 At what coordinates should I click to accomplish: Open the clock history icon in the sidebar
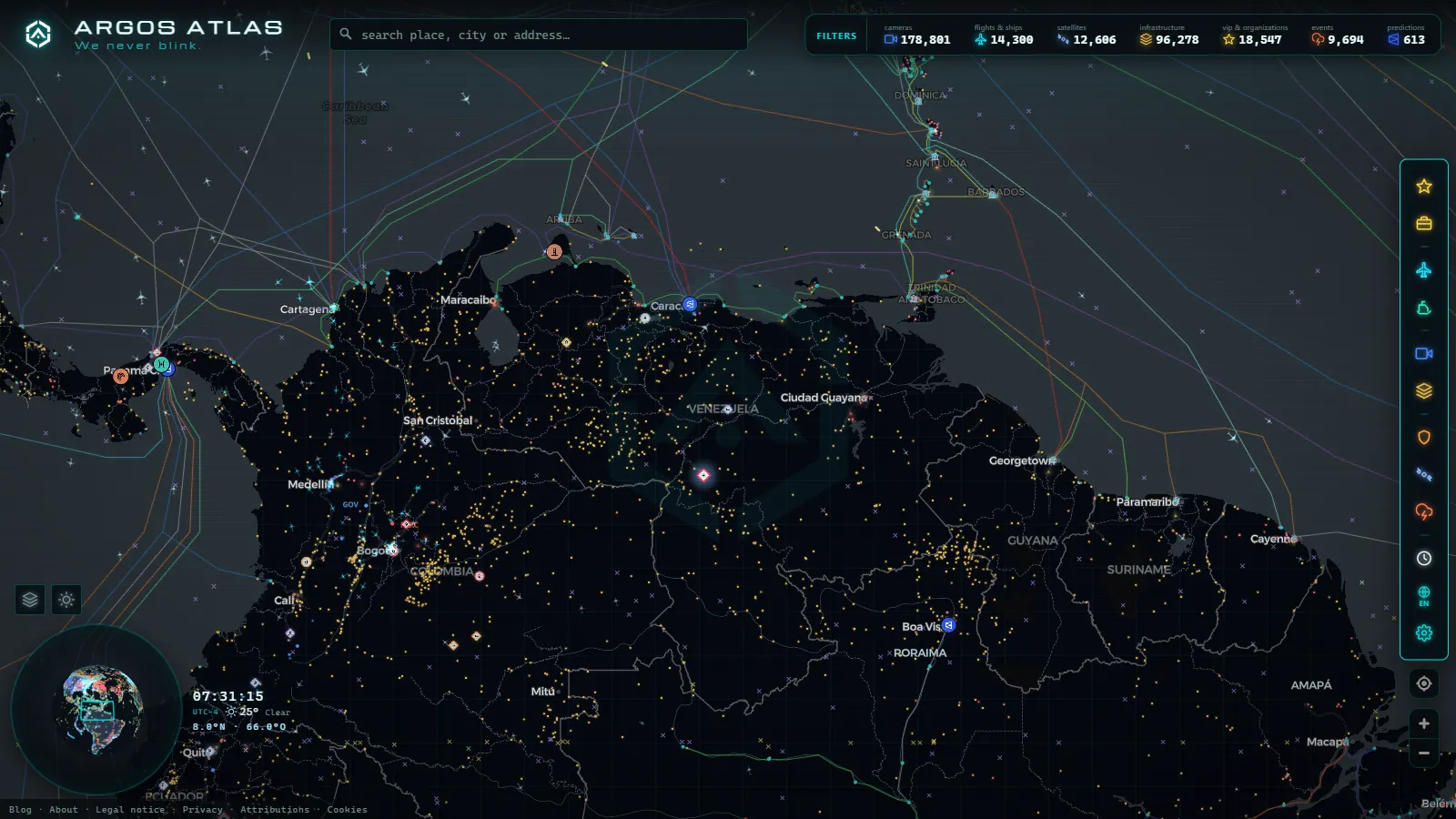[x=1424, y=558]
